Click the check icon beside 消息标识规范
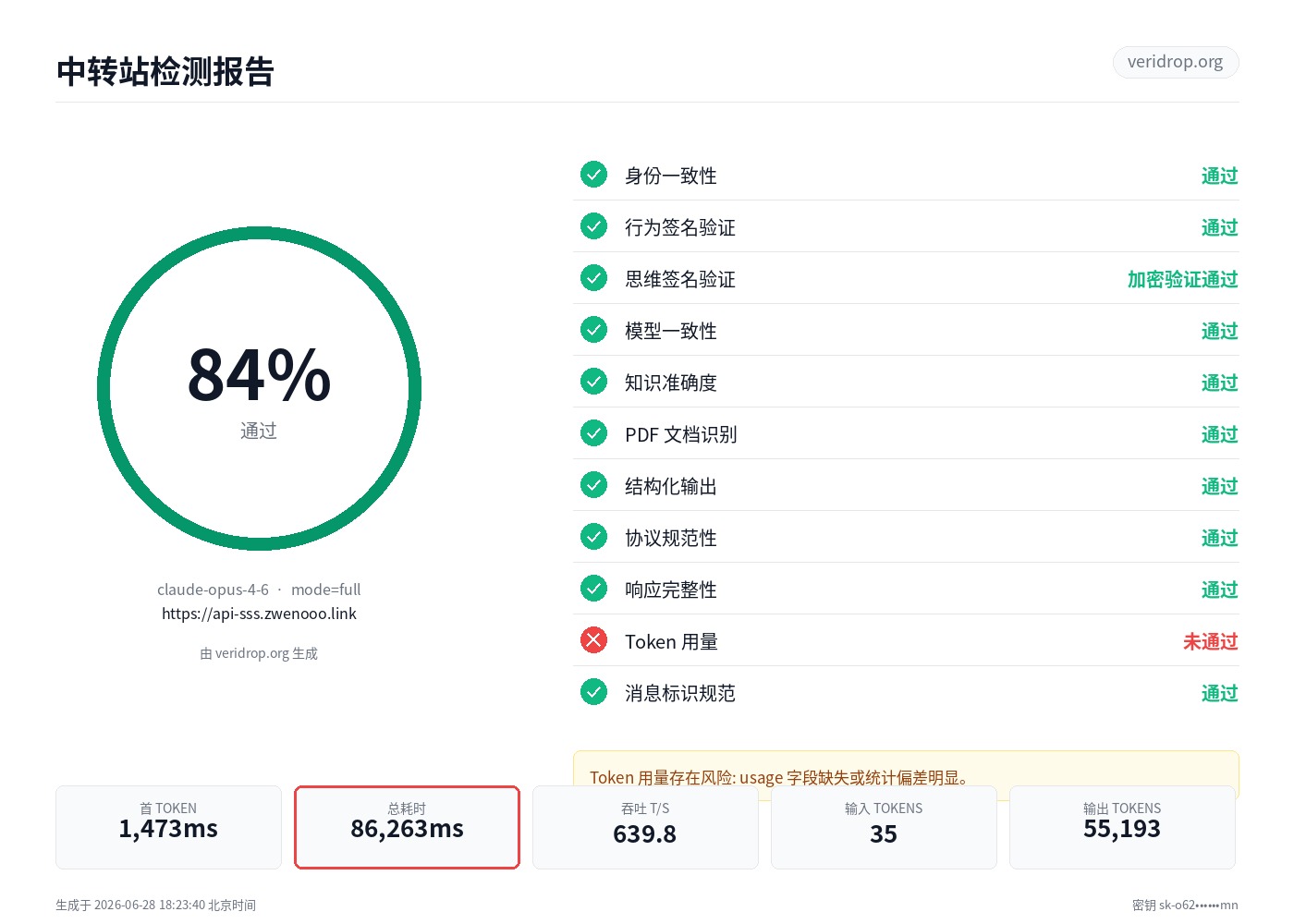 [593, 692]
